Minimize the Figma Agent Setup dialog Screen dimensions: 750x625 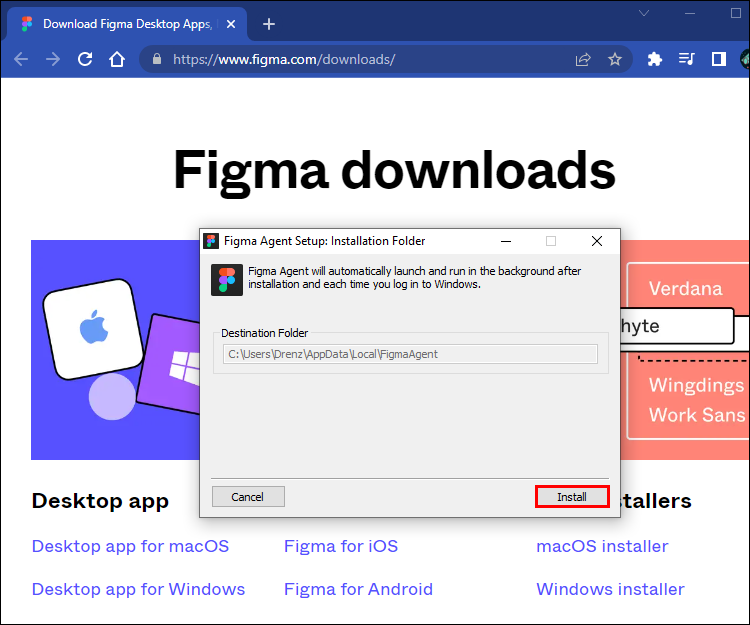(x=506, y=241)
